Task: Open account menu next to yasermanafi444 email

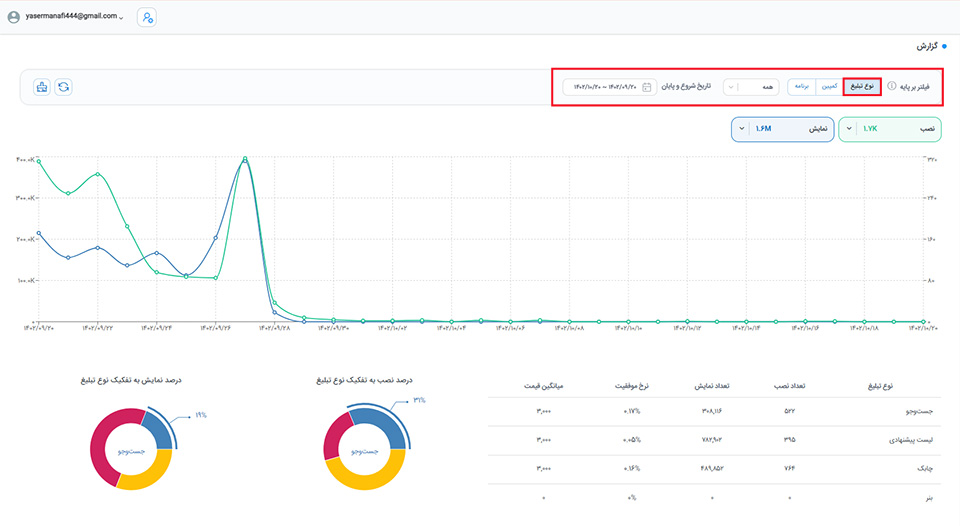Action: [122, 18]
